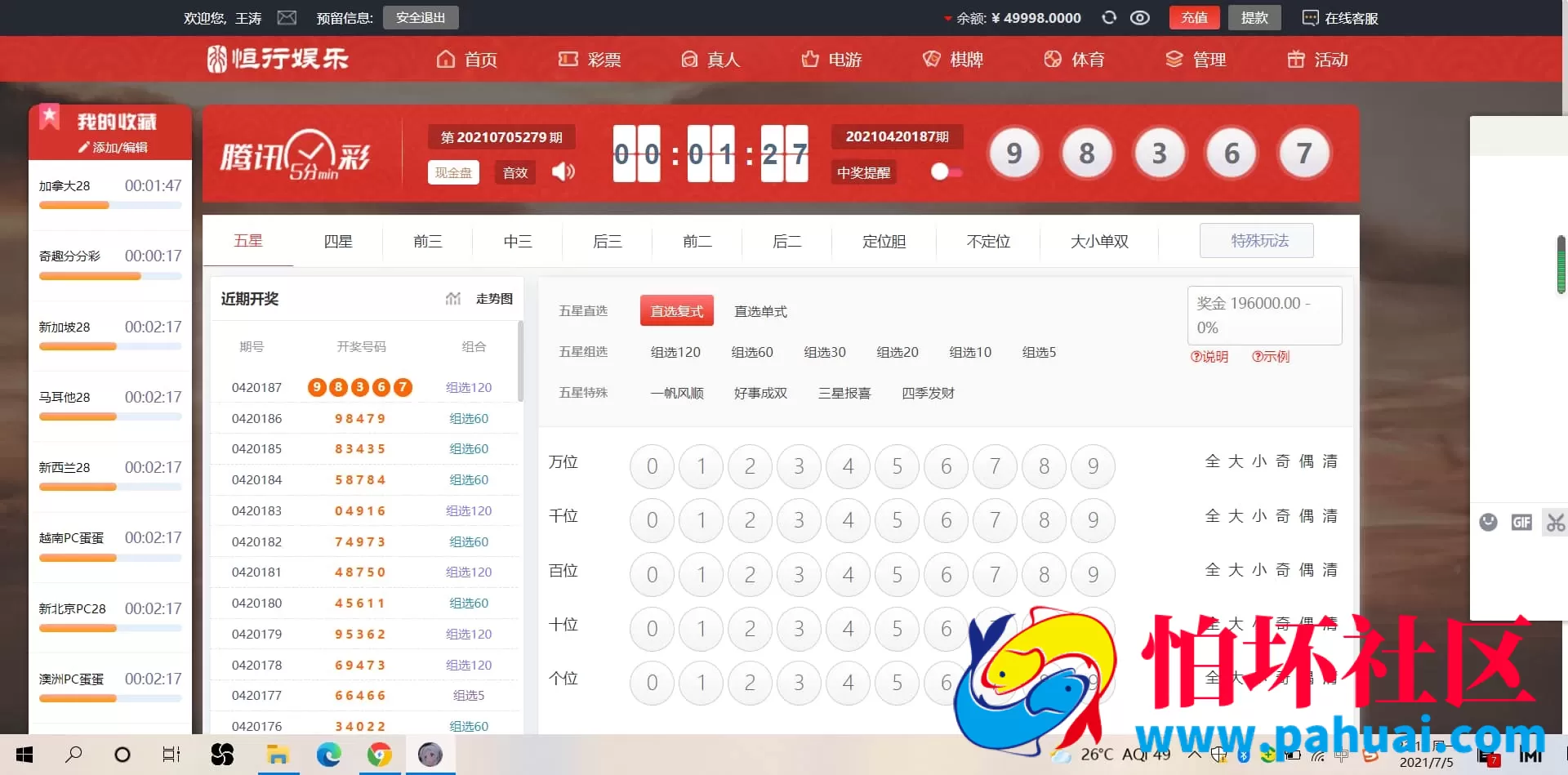Open the 彩票 lottery navigation menu

(x=591, y=59)
